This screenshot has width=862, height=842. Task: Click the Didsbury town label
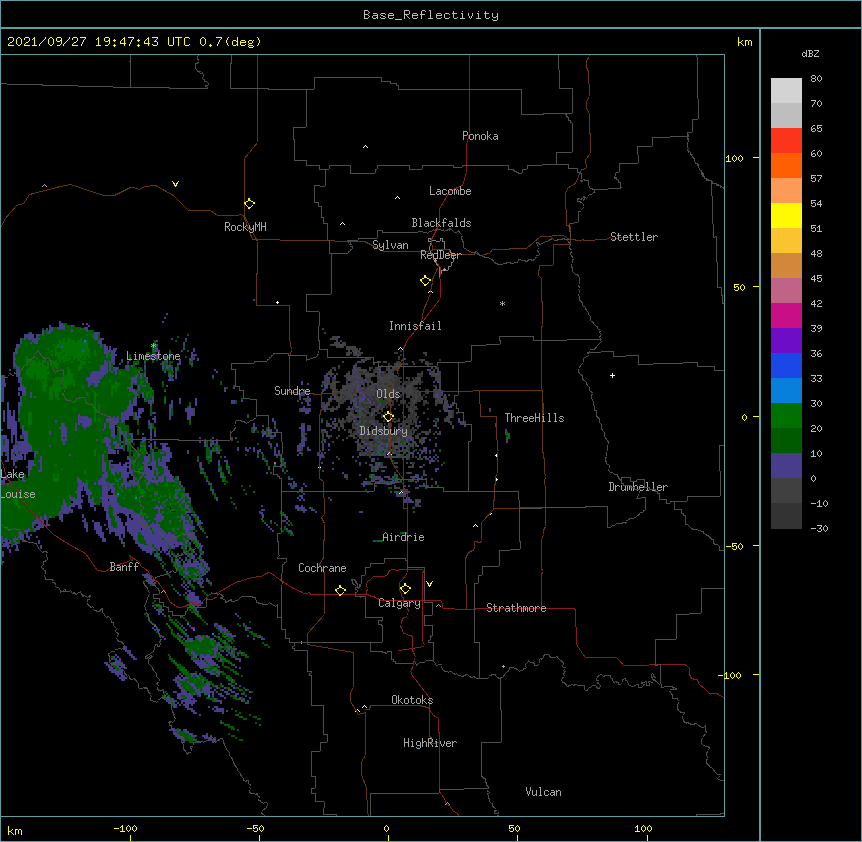(x=383, y=431)
